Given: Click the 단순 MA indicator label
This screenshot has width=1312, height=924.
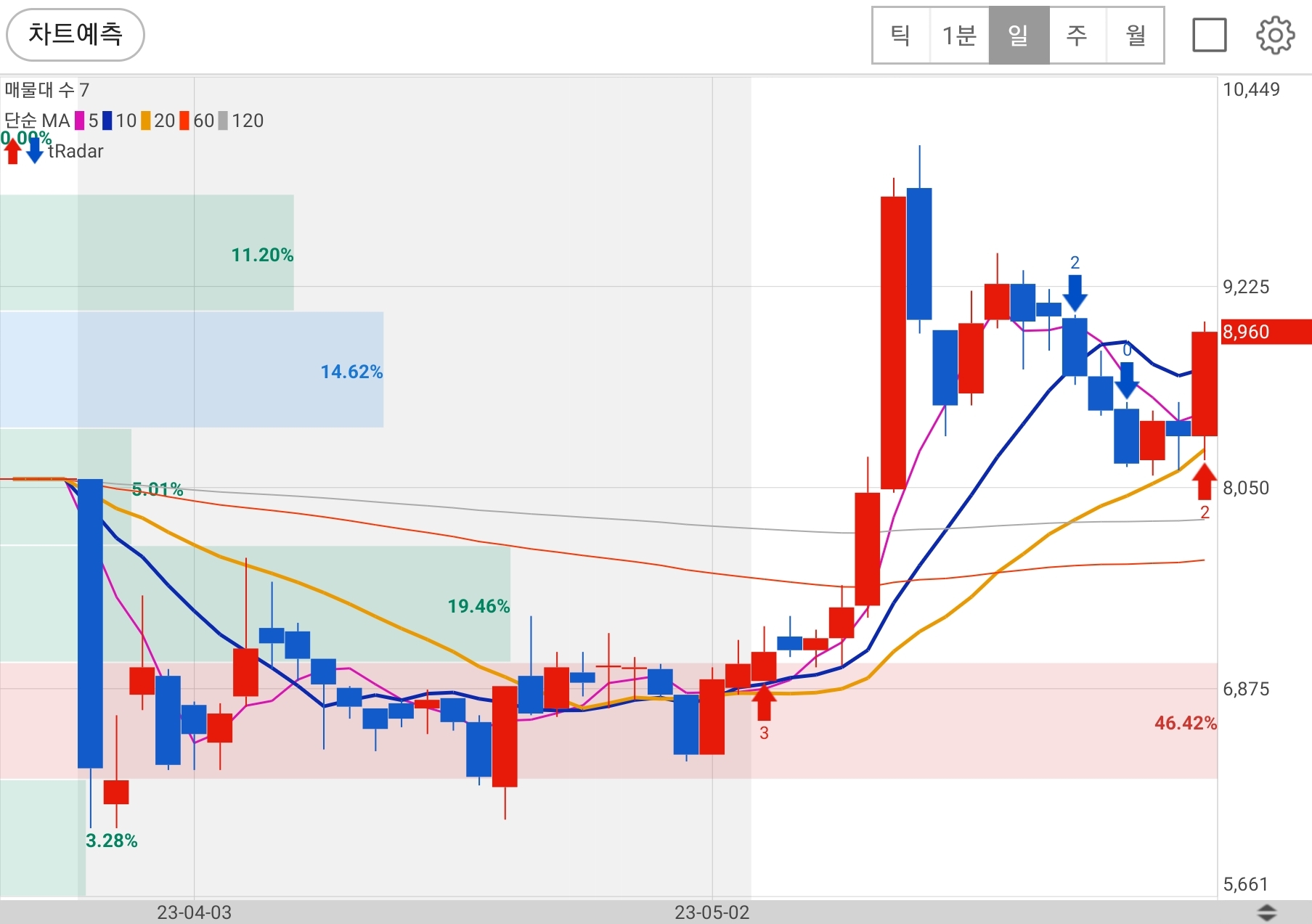Looking at the screenshot, I should pyautogui.click(x=37, y=120).
